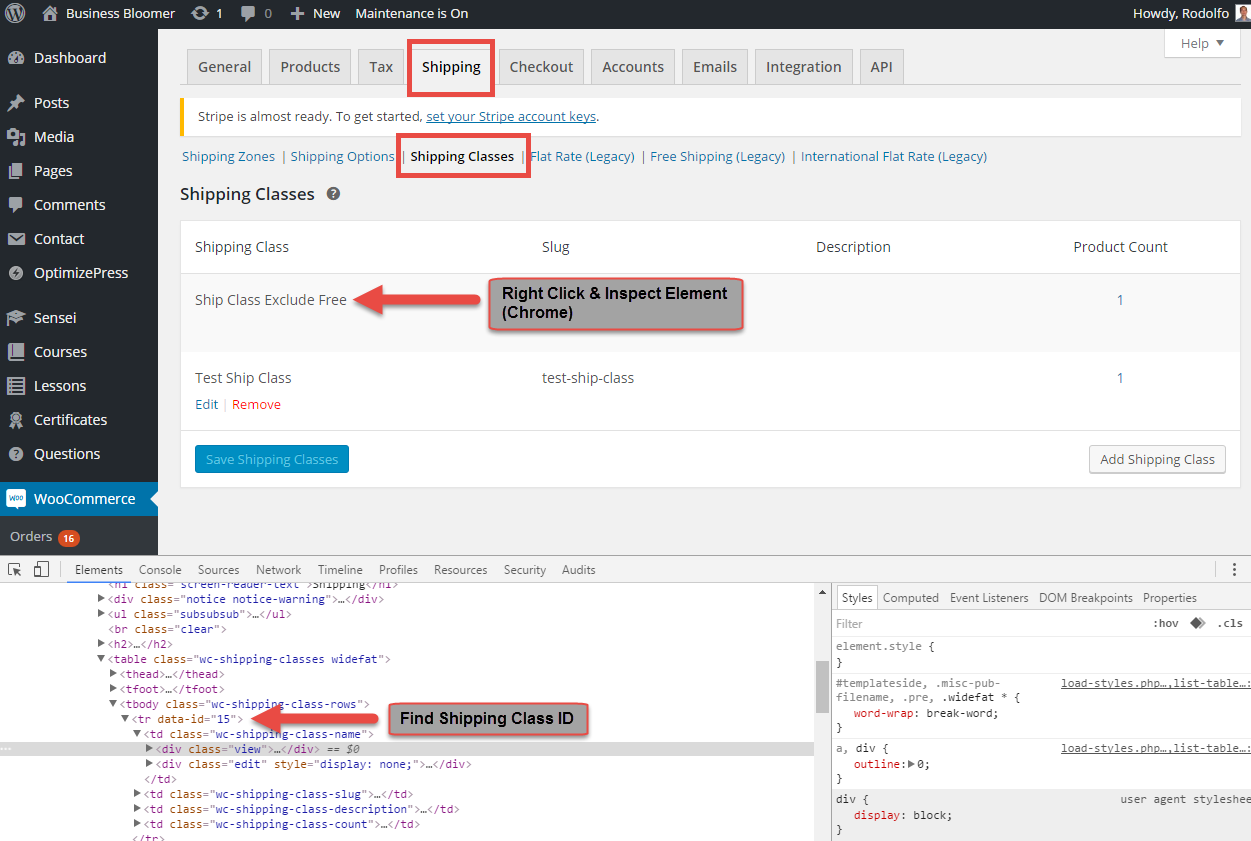Open the Posts menu item
This screenshot has height=841, width=1251.
52,103
